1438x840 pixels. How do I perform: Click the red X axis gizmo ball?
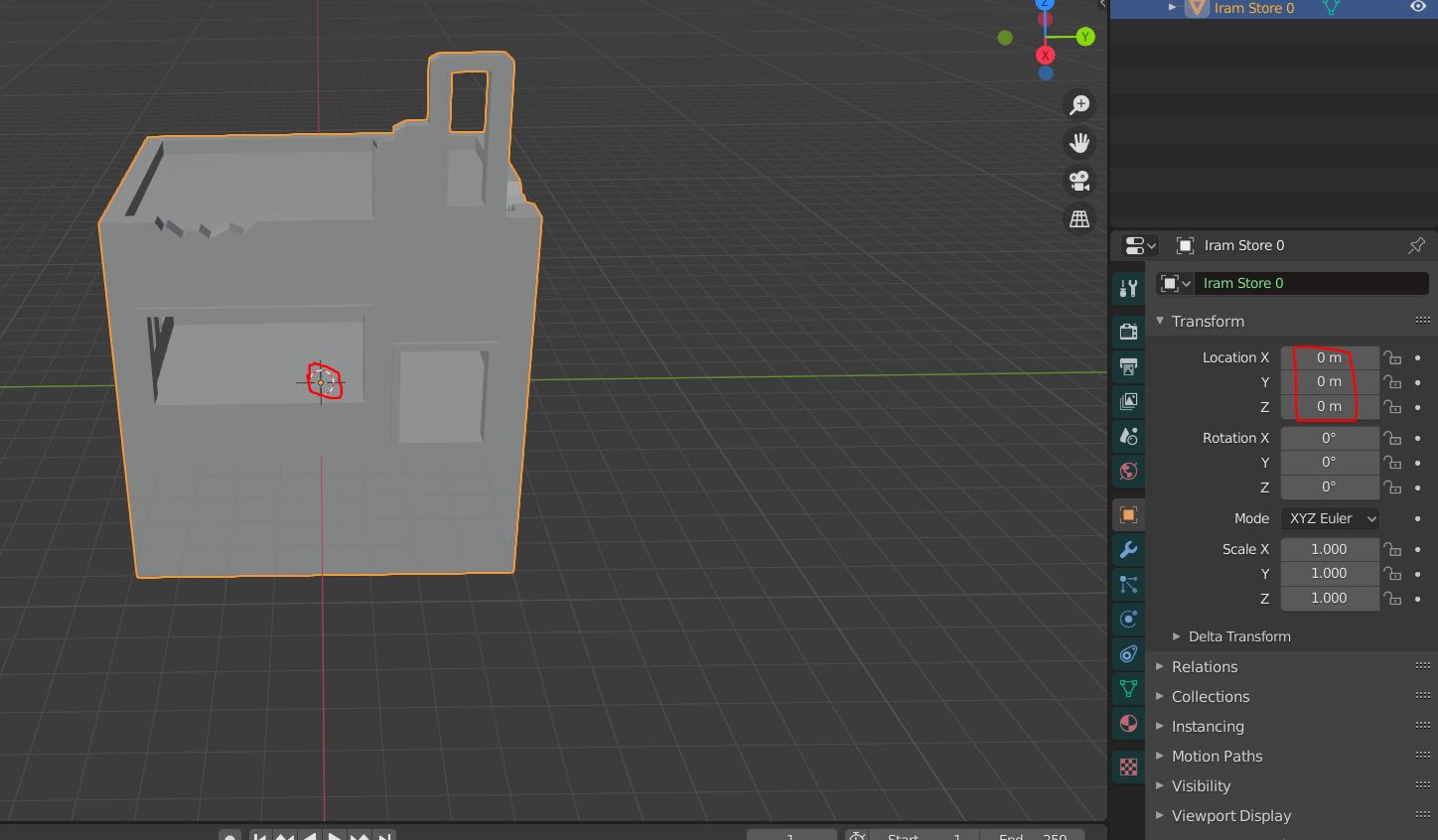pyautogui.click(x=1045, y=55)
